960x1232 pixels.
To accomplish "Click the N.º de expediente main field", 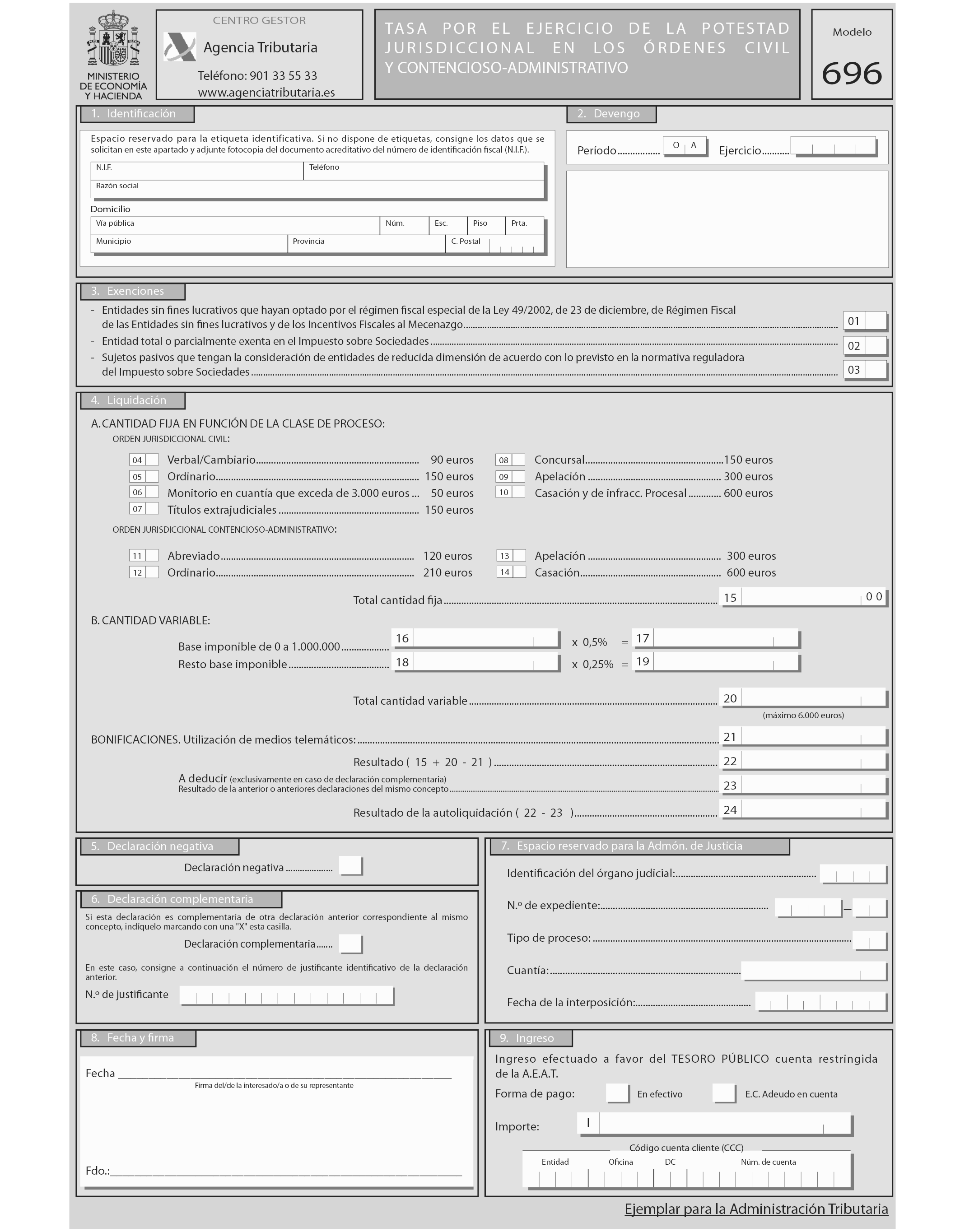I will pos(808,908).
